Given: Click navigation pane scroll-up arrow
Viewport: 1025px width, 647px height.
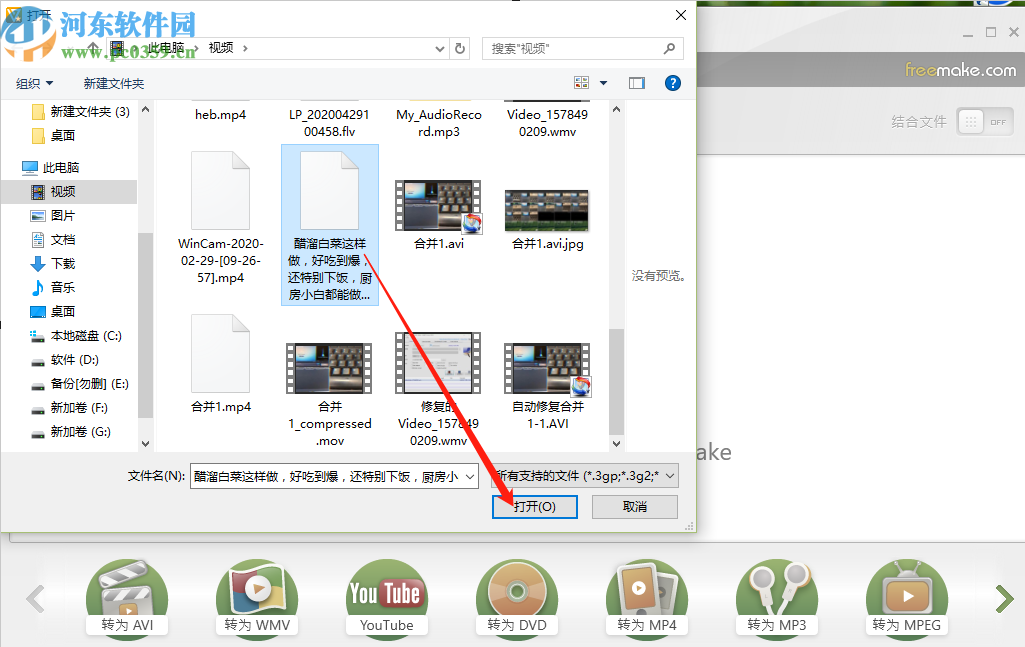Looking at the screenshot, I should (145, 109).
